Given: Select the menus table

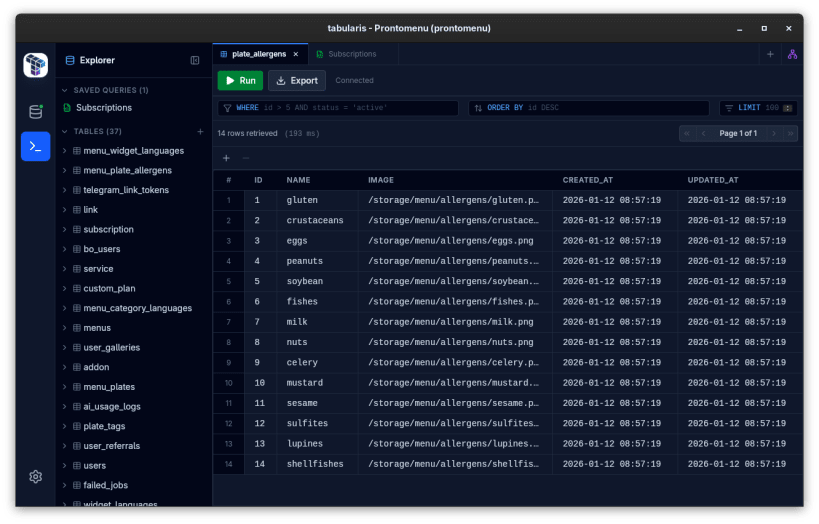Looking at the screenshot, I should 97,328.
